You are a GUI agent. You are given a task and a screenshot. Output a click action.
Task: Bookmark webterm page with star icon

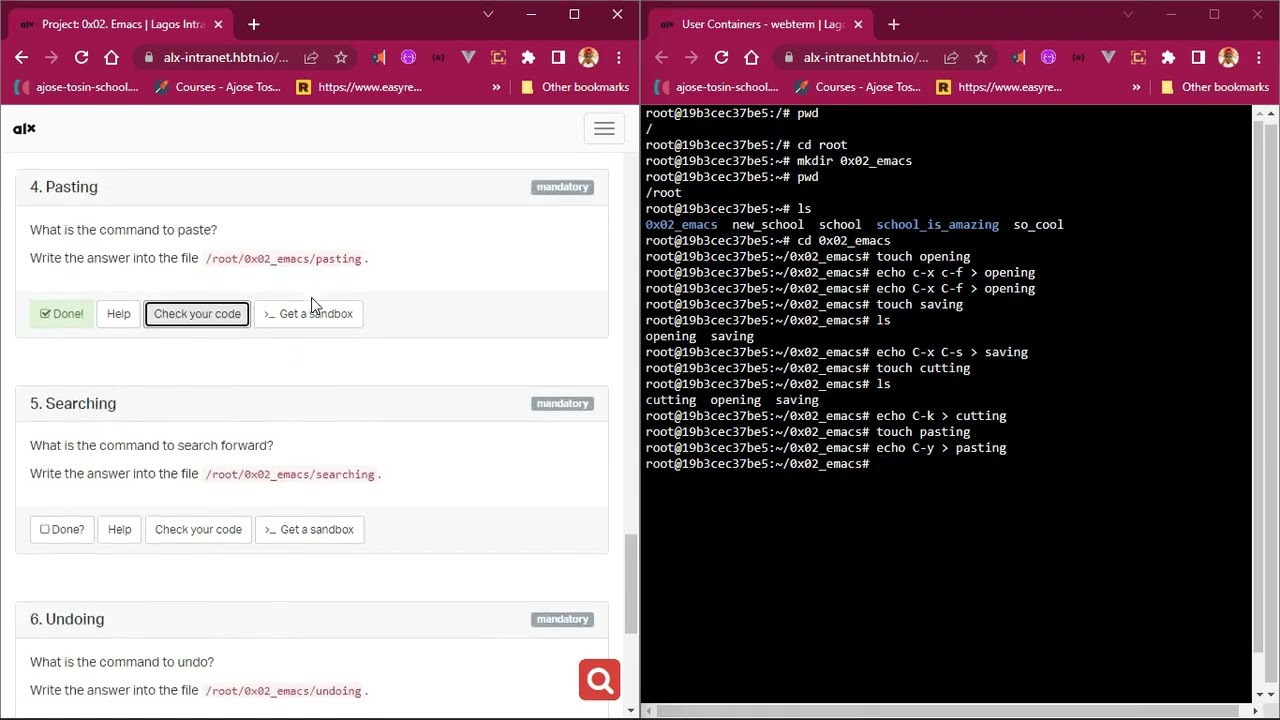(981, 58)
